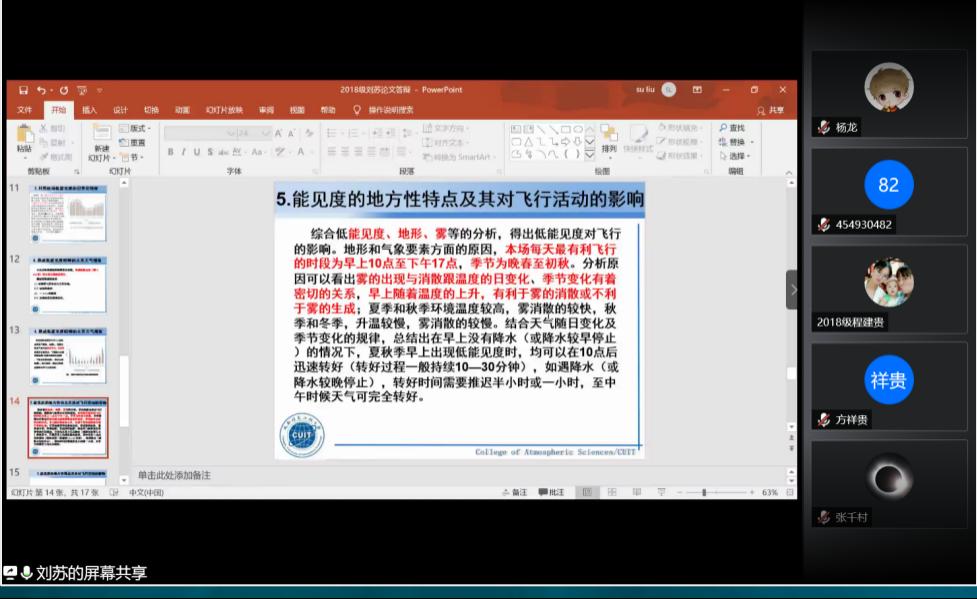Expand the shapes gallery more arrow
Screen dimensions: 977x599
point(590,154)
